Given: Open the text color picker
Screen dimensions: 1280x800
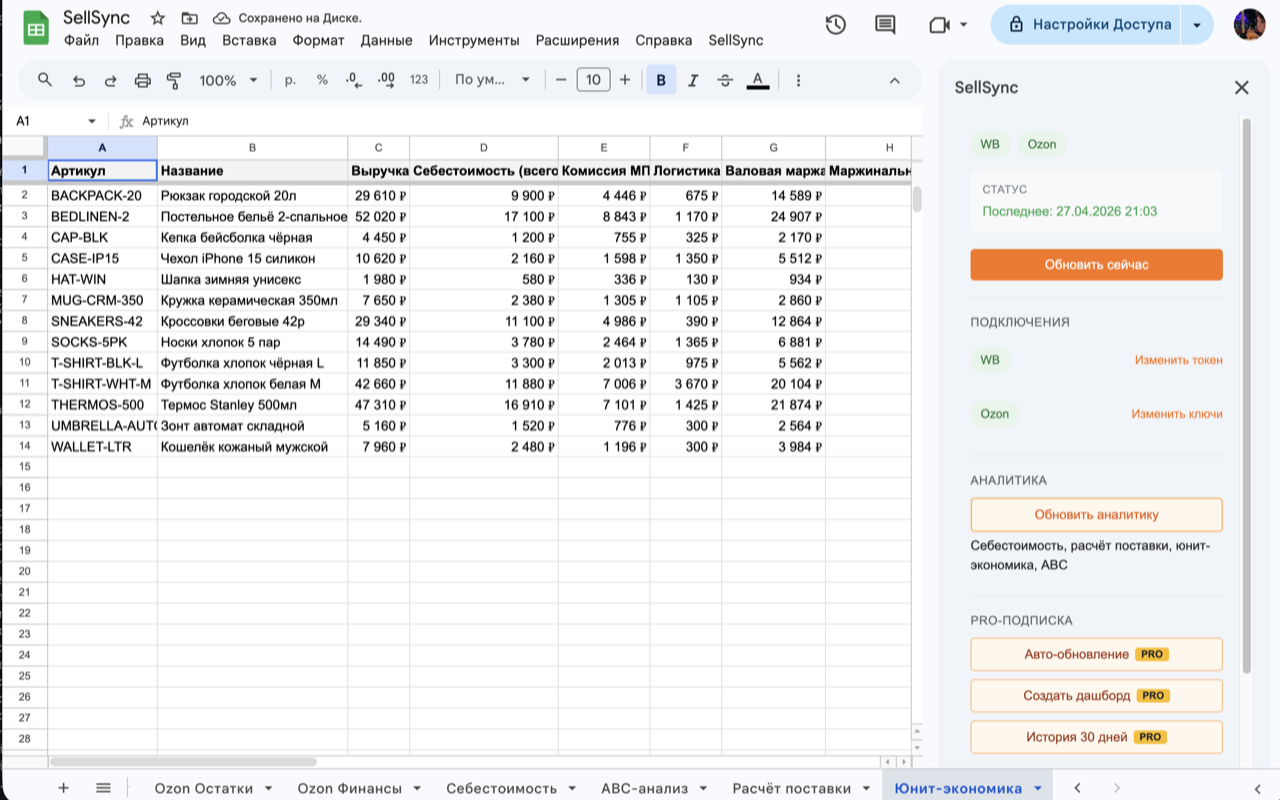Looking at the screenshot, I should [x=758, y=80].
